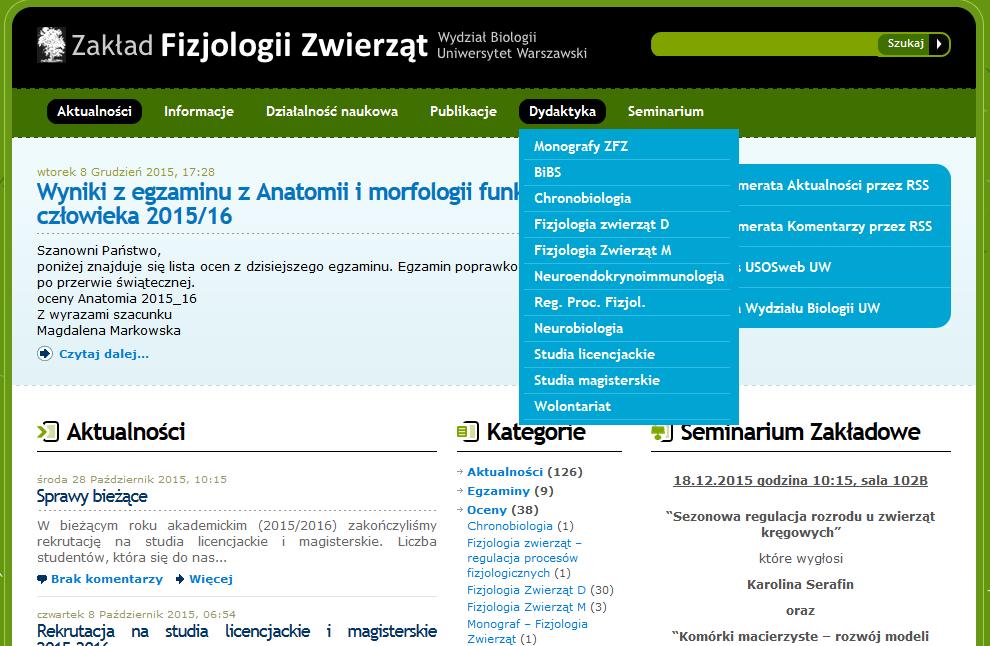990x646 pixels.
Task: Click the 18.12.2015 godzina 10:15 seminar text
Action: point(801,481)
